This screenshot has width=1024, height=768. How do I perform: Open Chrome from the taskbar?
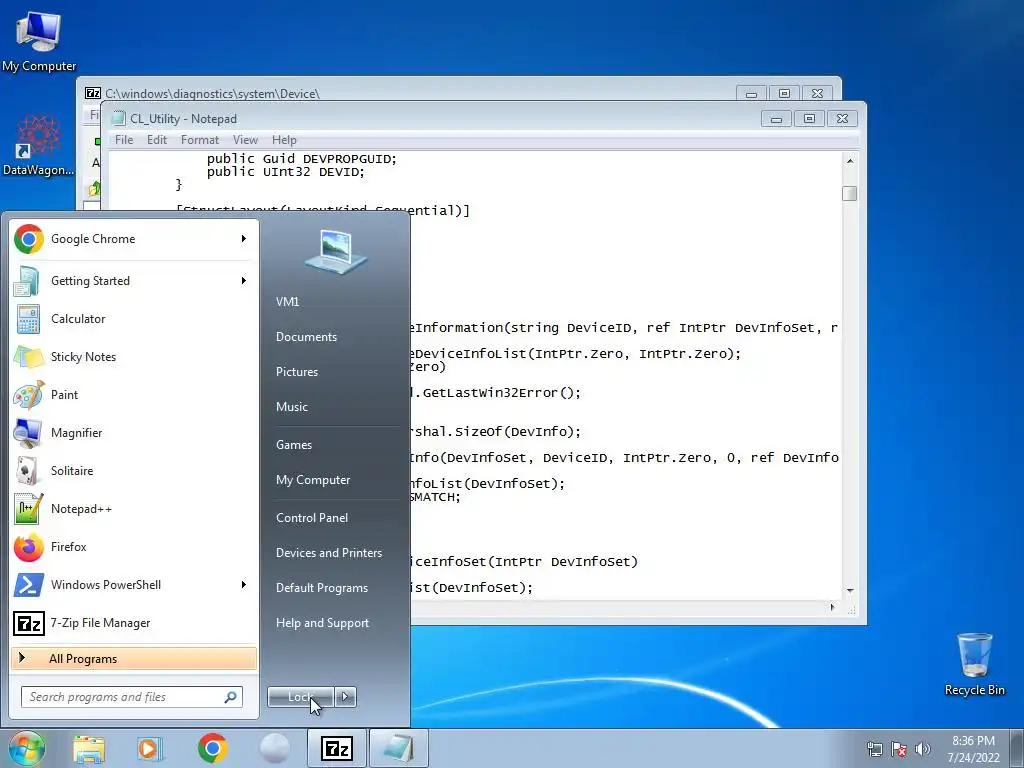pos(212,748)
